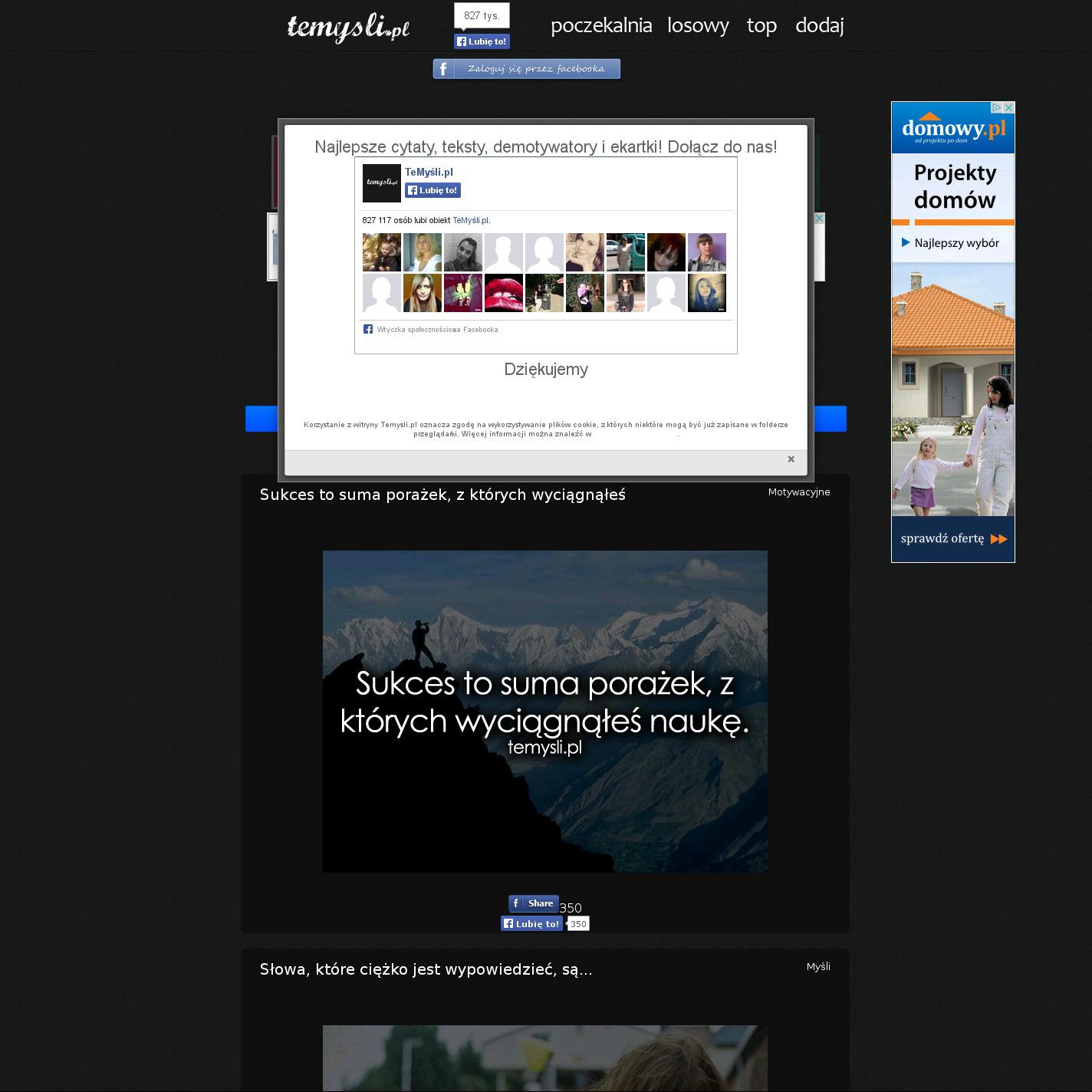Go to the top menu section
Screen dimensions: 1092x1092
pos(761,25)
